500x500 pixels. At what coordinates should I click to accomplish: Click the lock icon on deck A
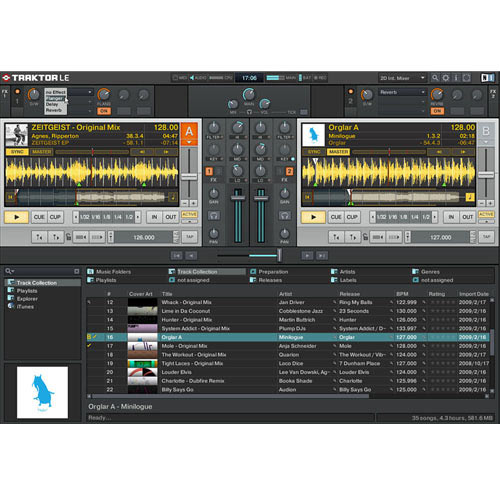point(68,237)
